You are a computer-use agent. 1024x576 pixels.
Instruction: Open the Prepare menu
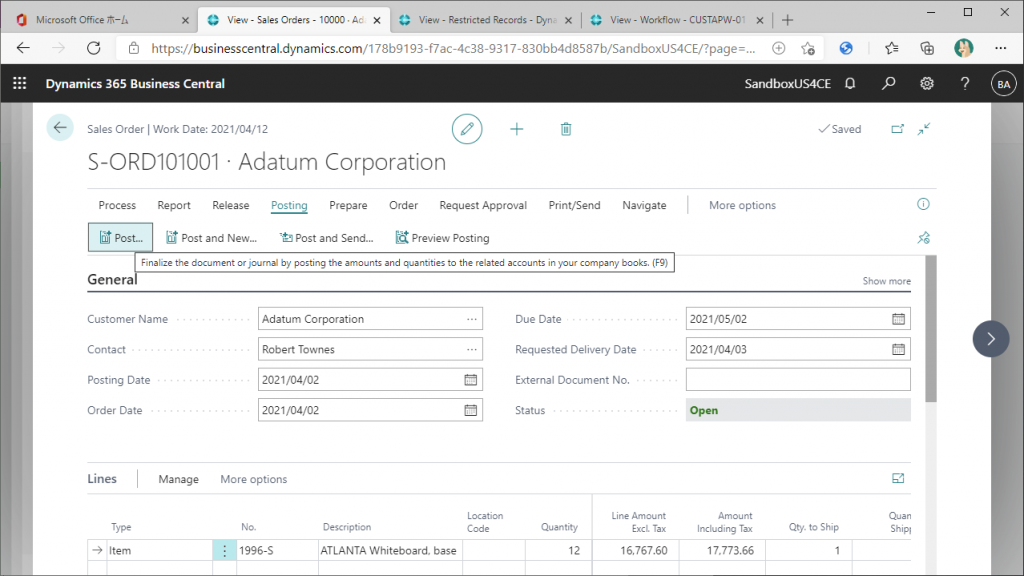(348, 205)
